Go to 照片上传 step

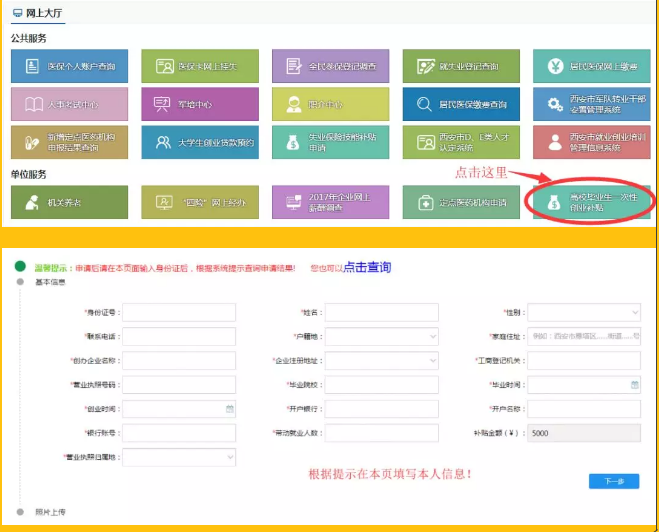tap(50, 512)
